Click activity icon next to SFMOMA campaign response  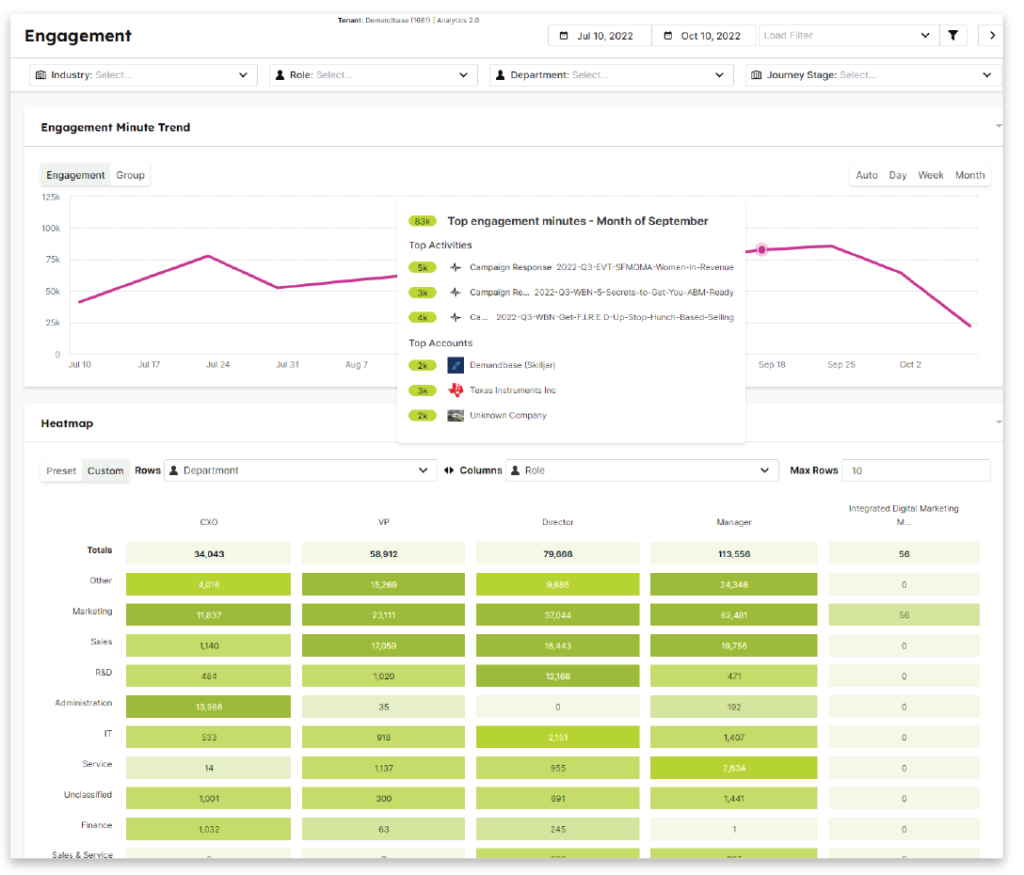point(456,268)
